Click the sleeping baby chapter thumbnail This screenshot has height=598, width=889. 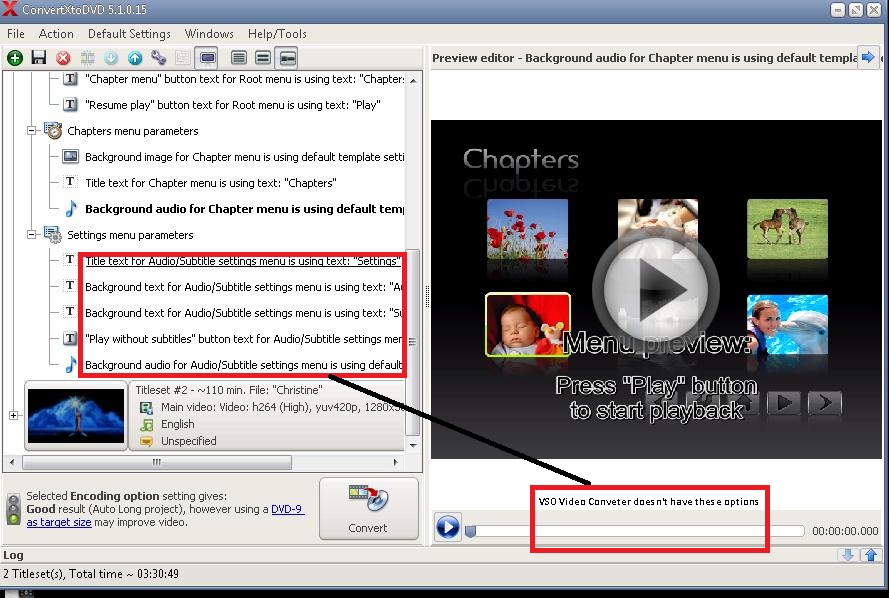click(527, 324)
